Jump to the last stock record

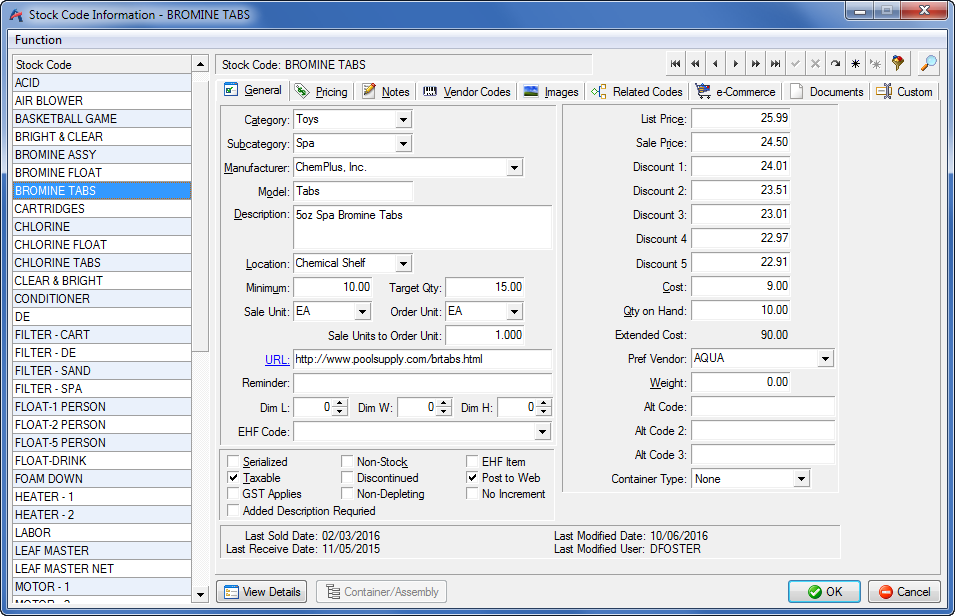(775, 63)
